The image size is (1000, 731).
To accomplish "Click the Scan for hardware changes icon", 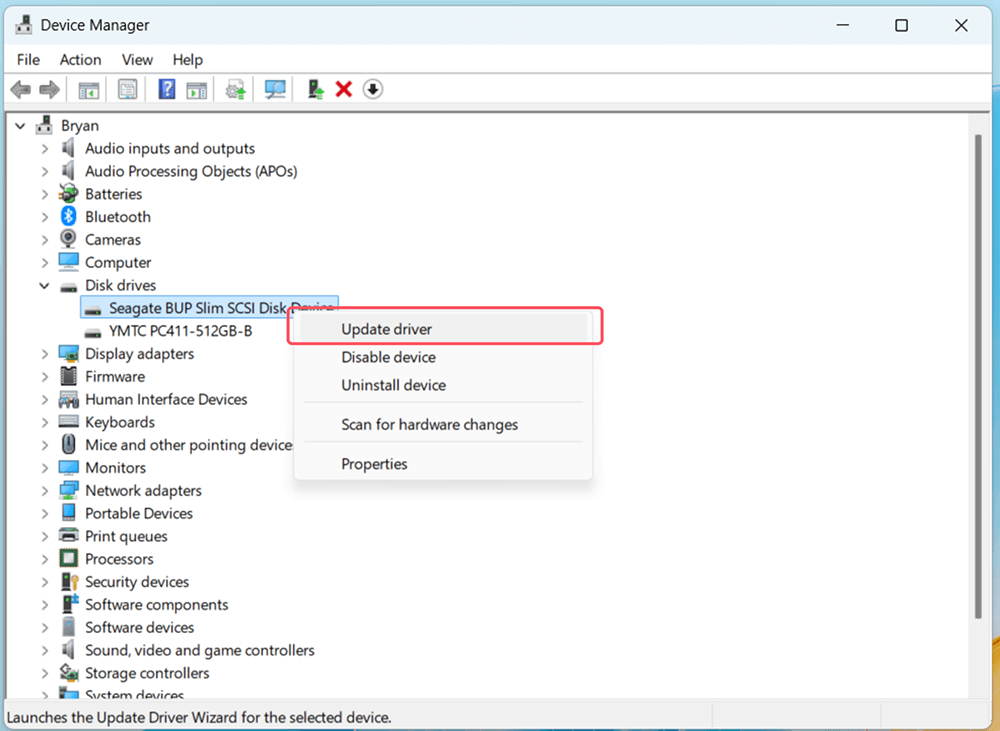I will coord(276,89).
